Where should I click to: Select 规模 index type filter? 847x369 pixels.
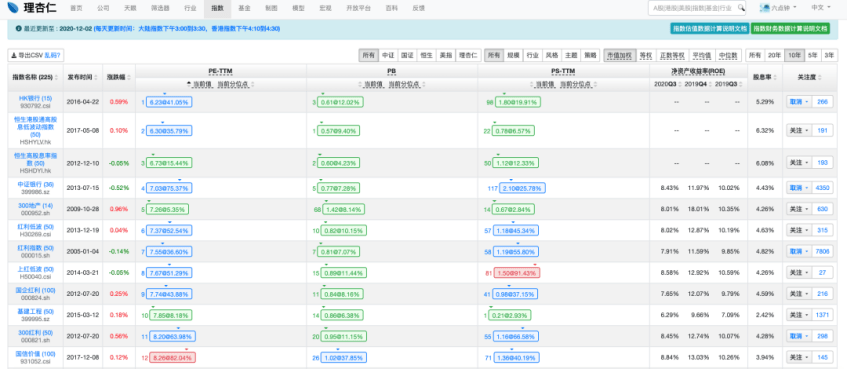click(513, 55)
